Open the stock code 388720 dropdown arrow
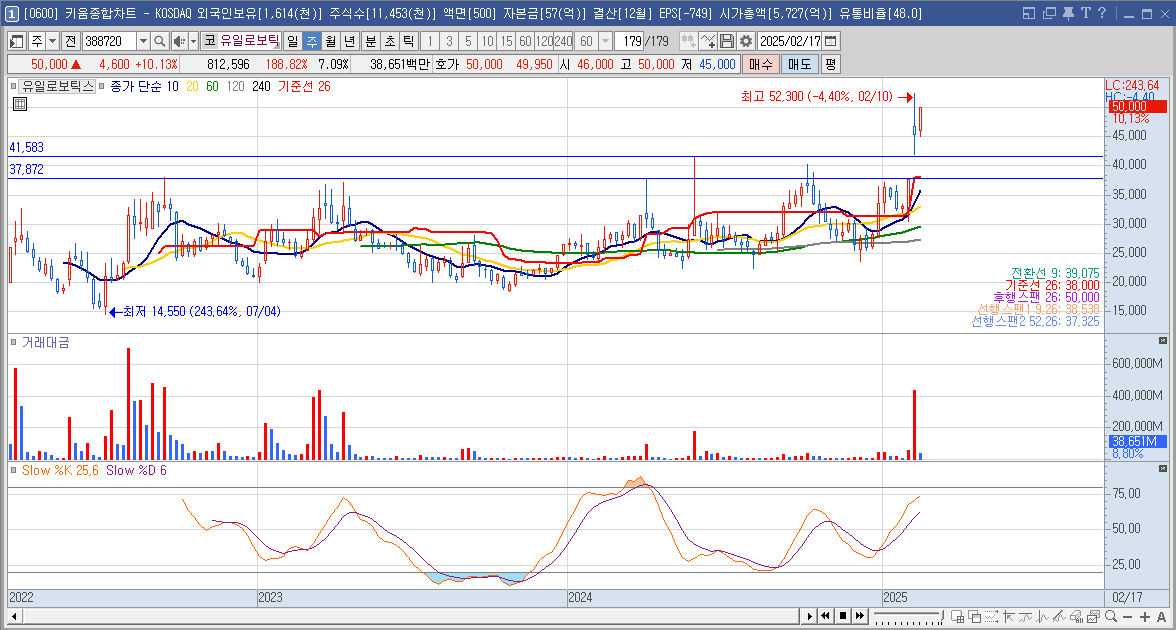This screenshot has width=1176, height=630. pos(143,40)
